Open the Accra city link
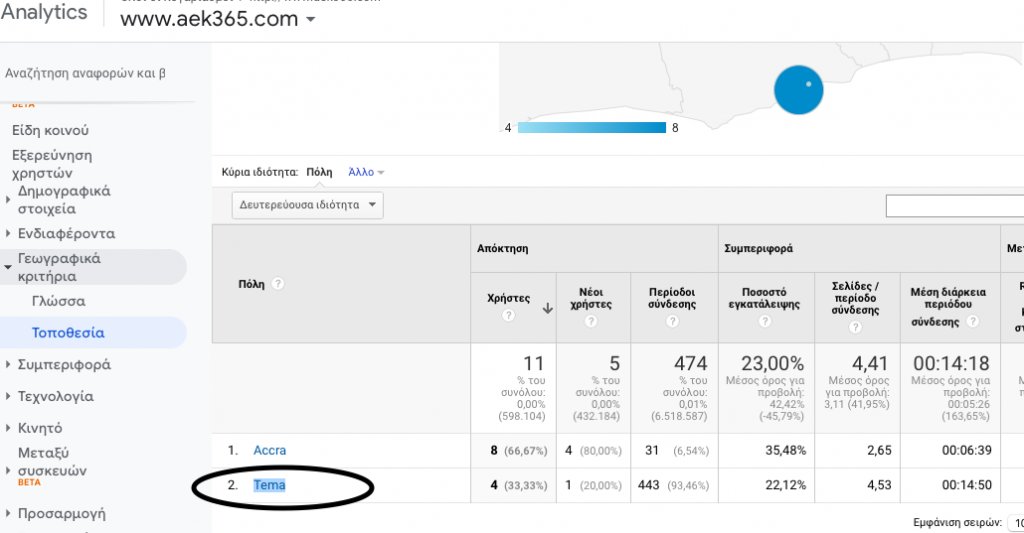 coord(269,451)
